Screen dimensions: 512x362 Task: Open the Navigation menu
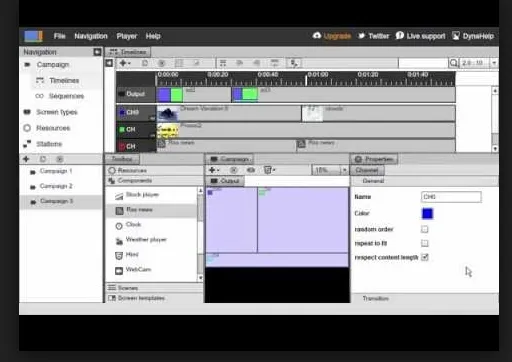(91, 36)
